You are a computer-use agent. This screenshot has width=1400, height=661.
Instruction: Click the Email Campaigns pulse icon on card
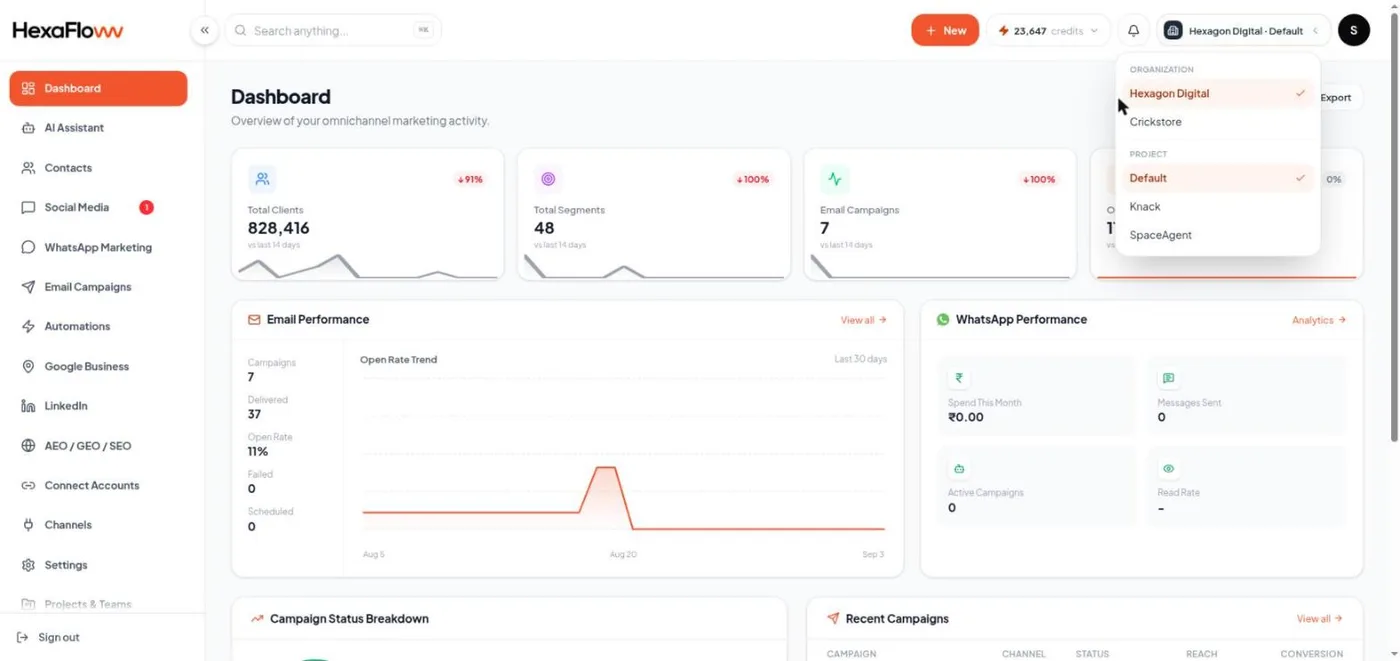click(834, 179)
